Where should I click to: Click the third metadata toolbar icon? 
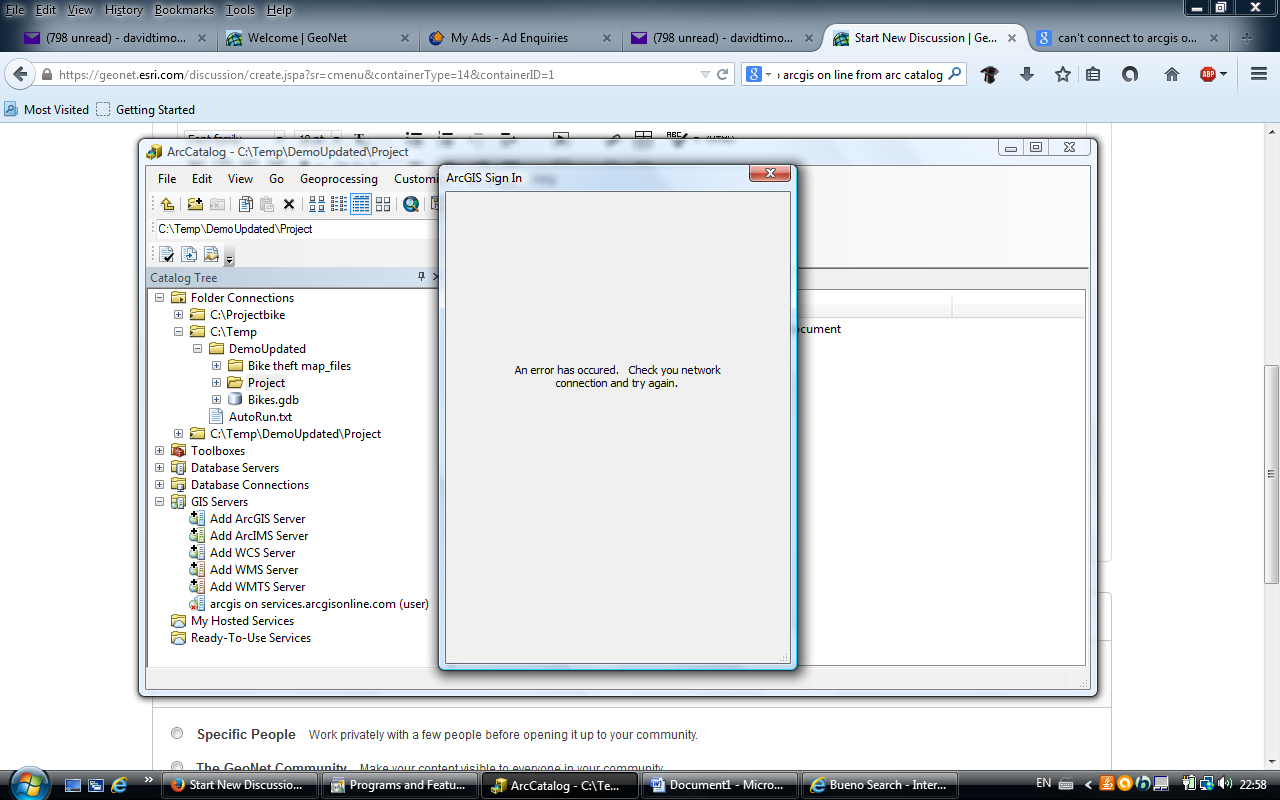211,254
